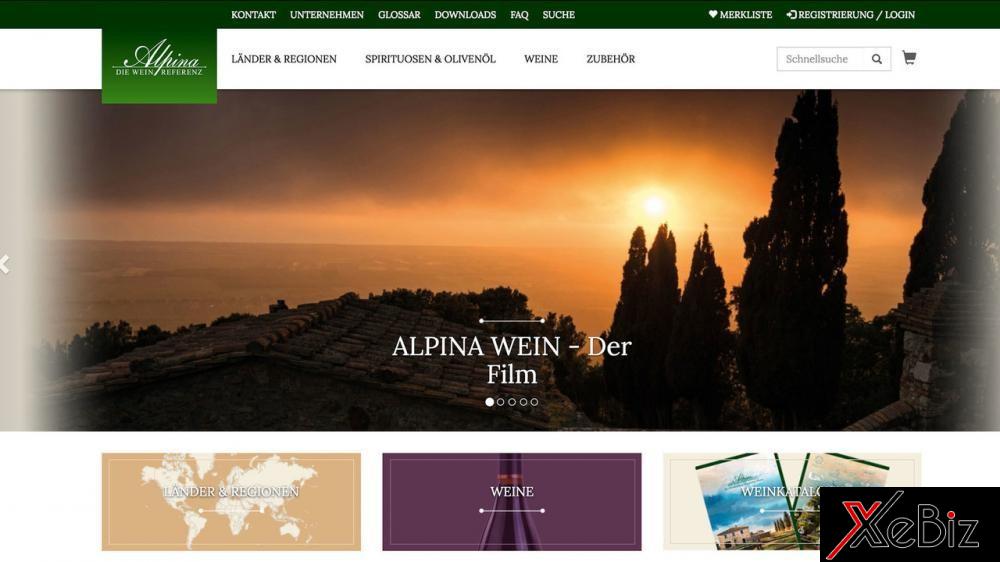This screenshot has width=1000, height=562.
Task: Open the Zubehör menu item
Action: (x=610, y=59)
